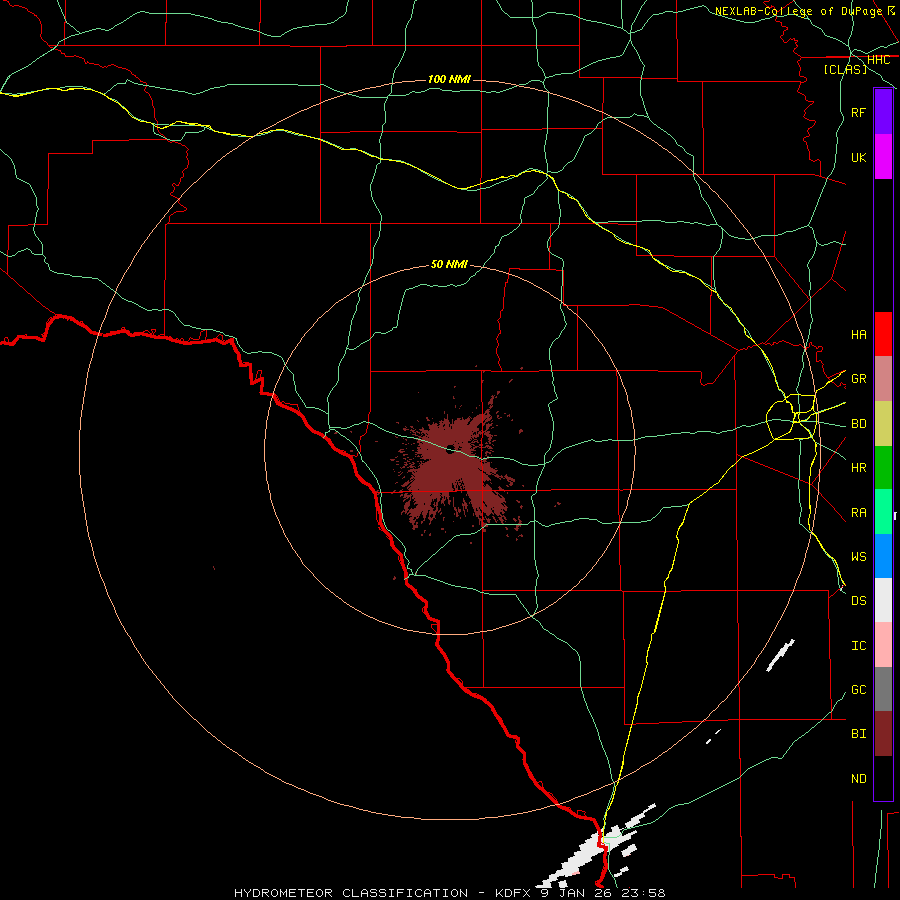Click the gray GC legend color
Viewport: 900px width, 900px height.
tap(883, 689)
